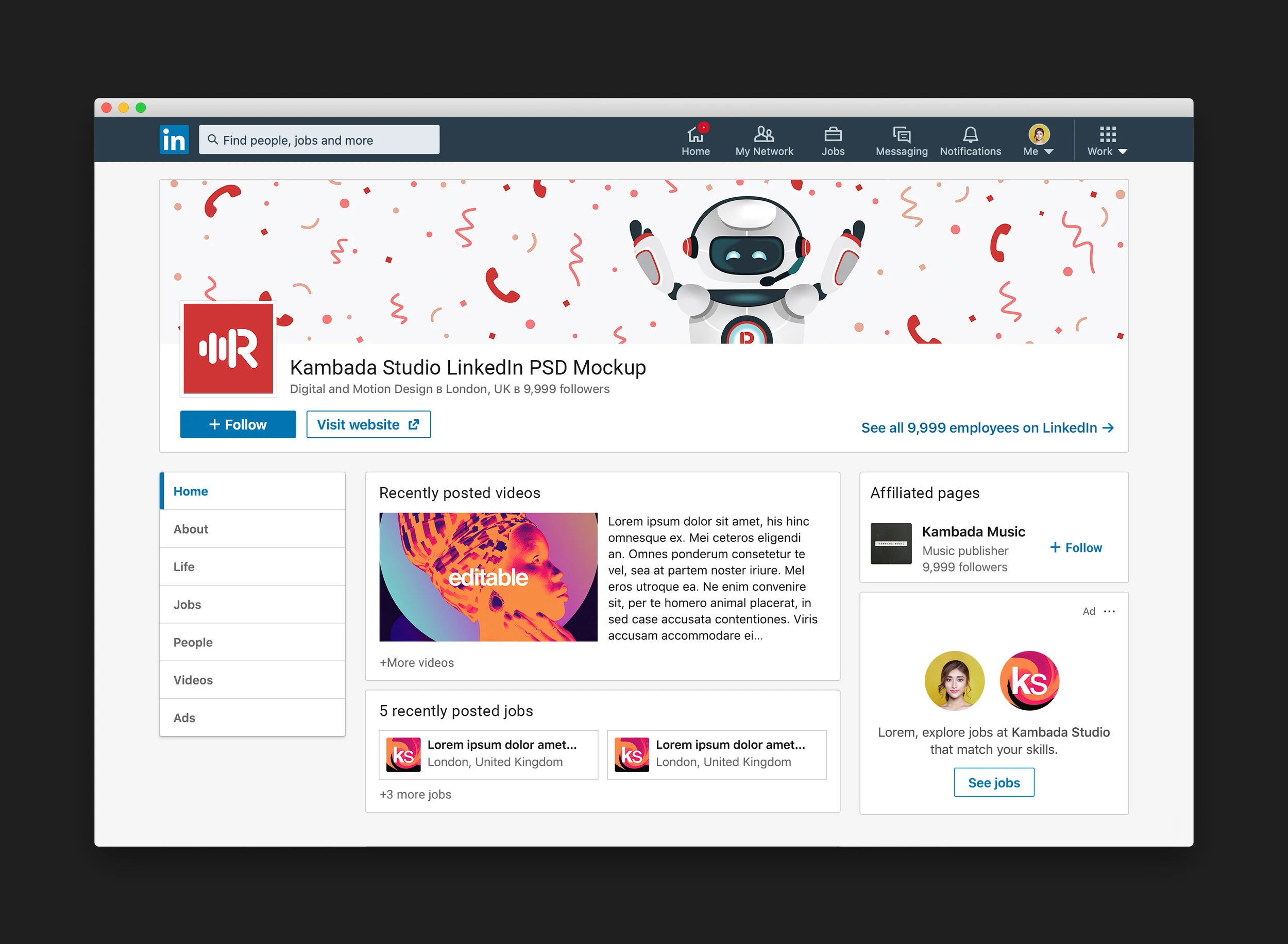Follow Kambada Studio with blue button

[x=238, y=424]
